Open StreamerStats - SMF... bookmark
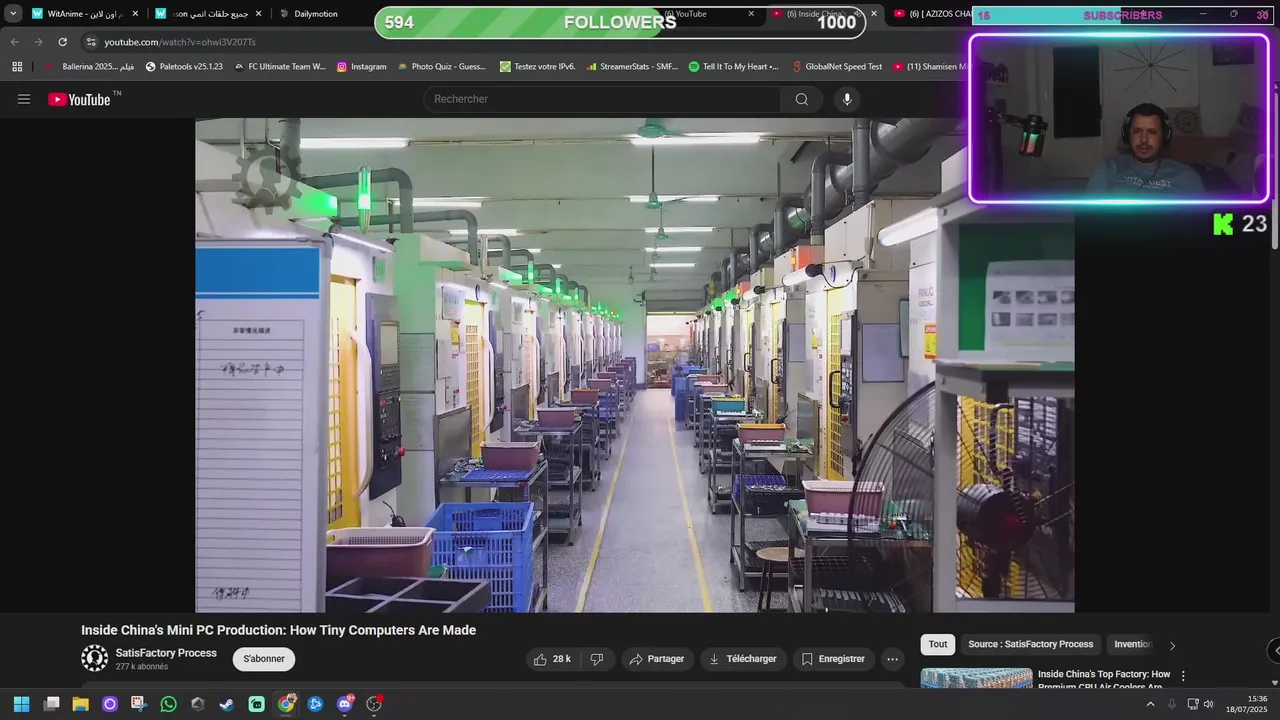Image resolution: width=1280 pixels, height=720 pixels. coord(632,67)
